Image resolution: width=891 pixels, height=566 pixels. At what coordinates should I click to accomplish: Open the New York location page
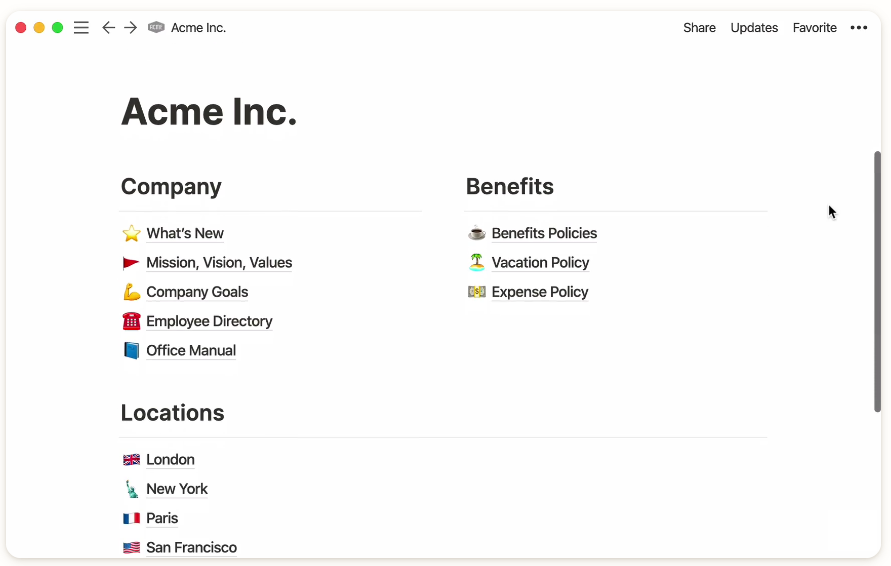[177, 489]
